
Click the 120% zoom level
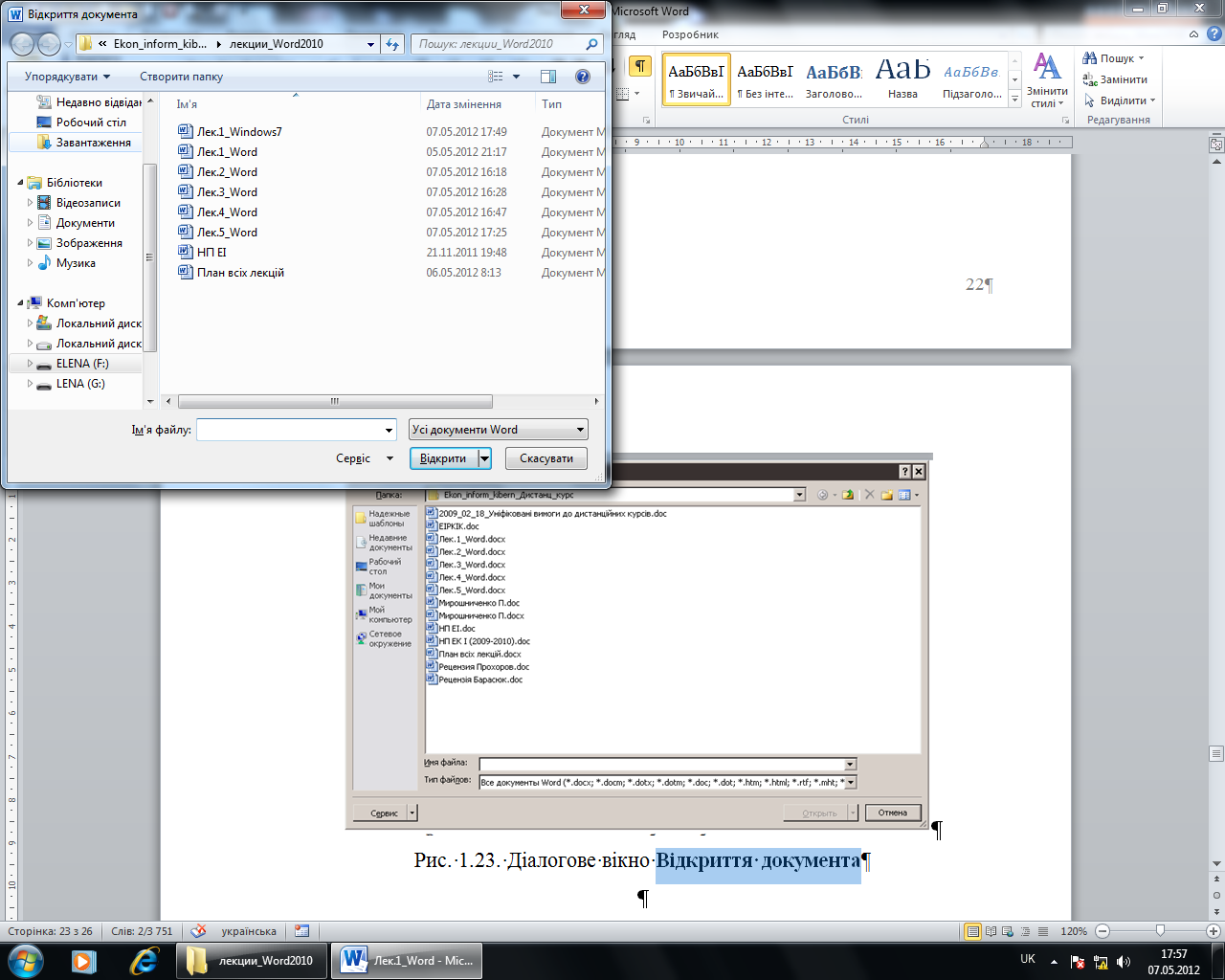tap(1074, 931)
